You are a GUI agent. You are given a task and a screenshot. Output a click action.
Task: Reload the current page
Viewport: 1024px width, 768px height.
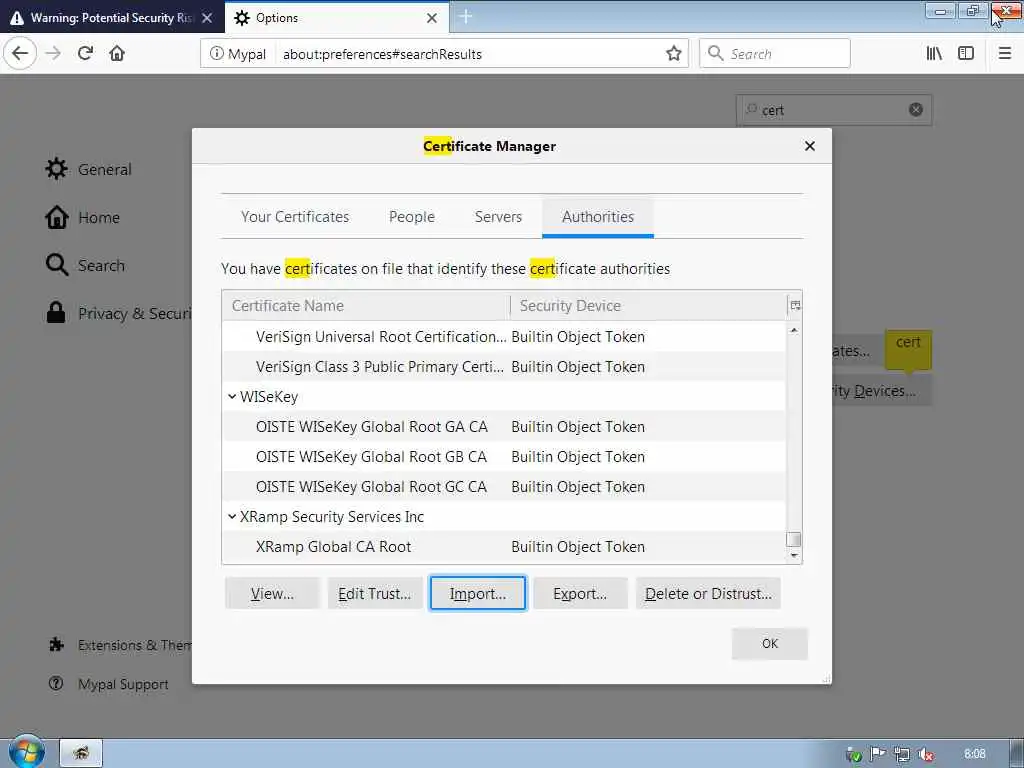click(x=86, y=54)
